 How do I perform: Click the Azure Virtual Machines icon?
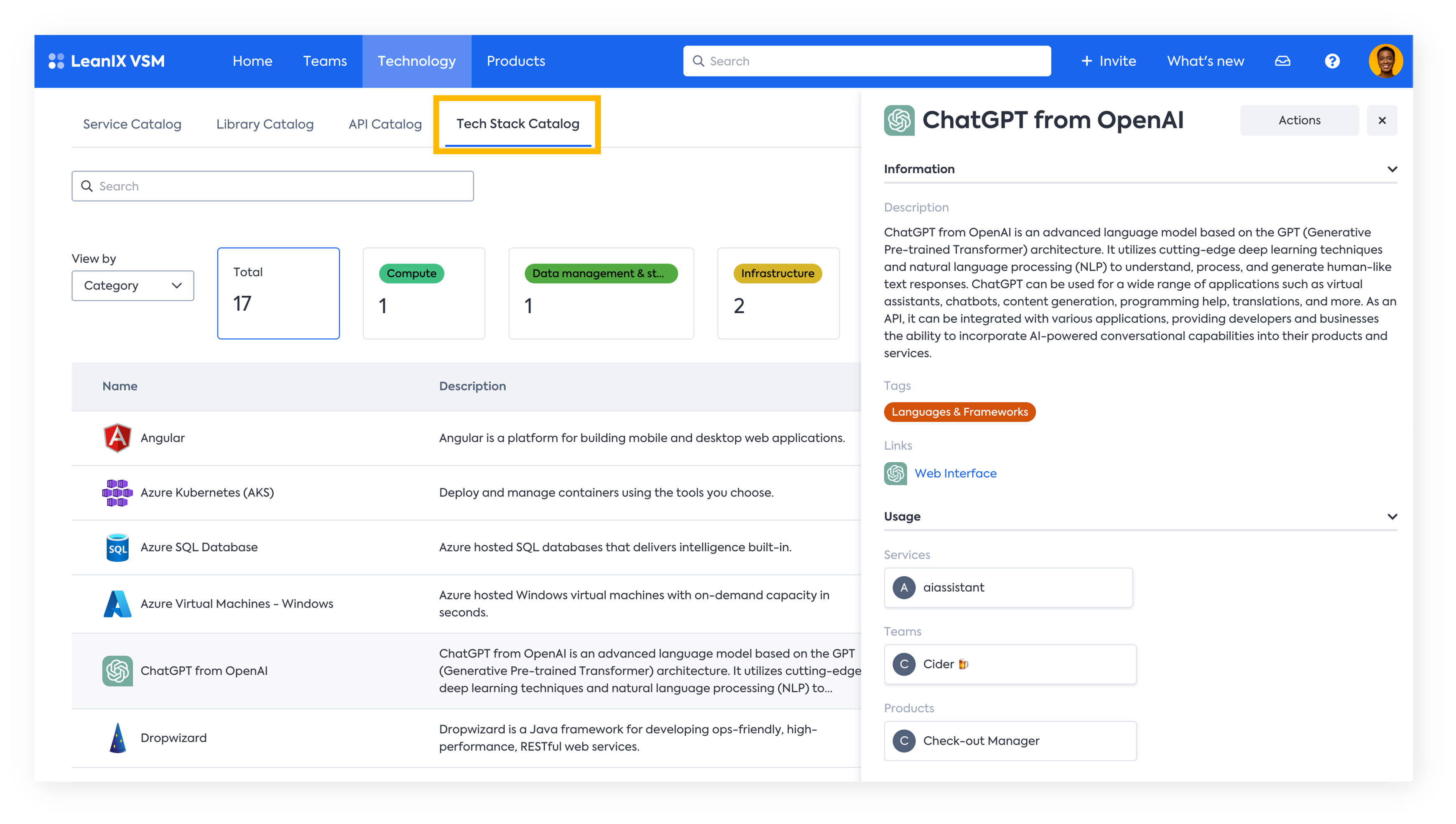coord(117,604)
